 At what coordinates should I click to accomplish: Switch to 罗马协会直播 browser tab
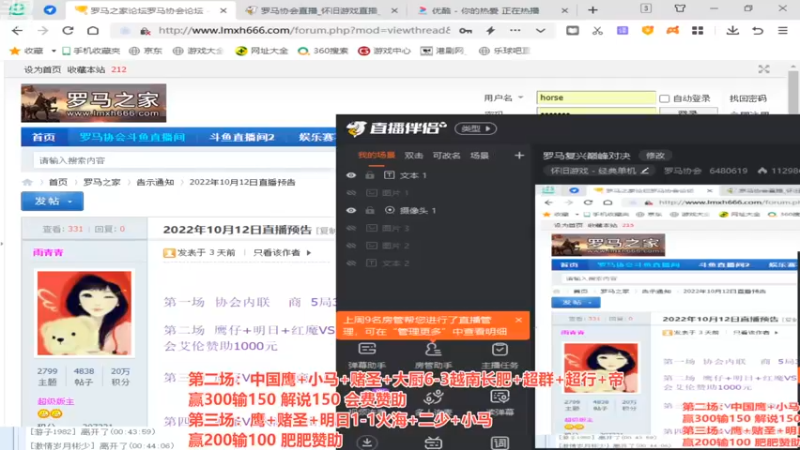(x=320, y=10)
